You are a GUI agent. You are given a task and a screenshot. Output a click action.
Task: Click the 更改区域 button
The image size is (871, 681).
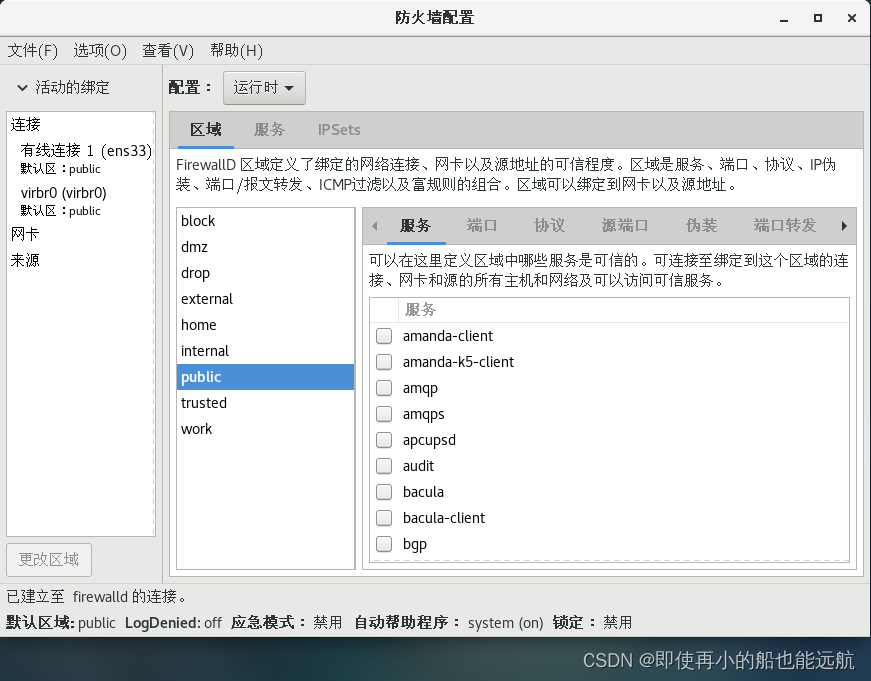coord(49,559)
